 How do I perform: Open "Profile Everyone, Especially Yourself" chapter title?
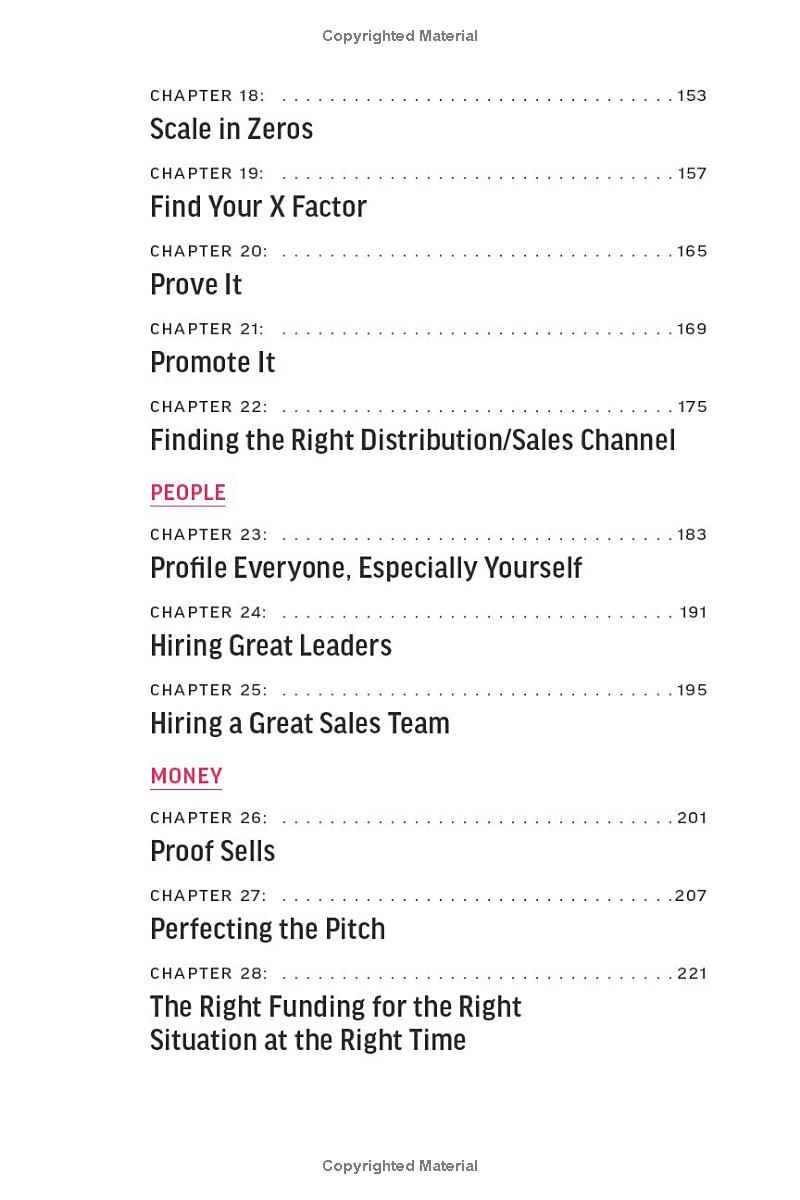click(366, 568)
